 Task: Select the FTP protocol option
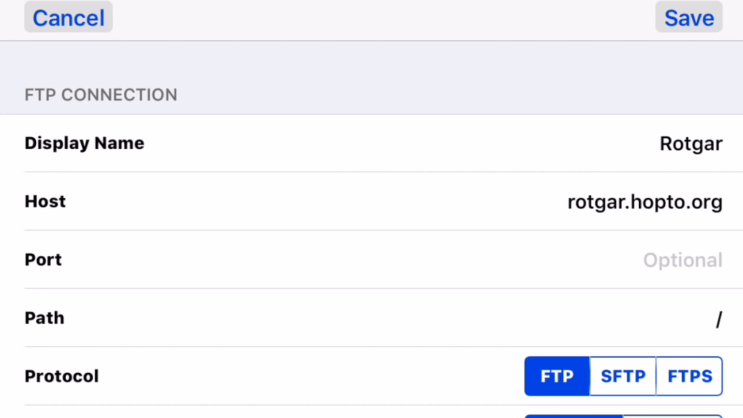[557, 377]
